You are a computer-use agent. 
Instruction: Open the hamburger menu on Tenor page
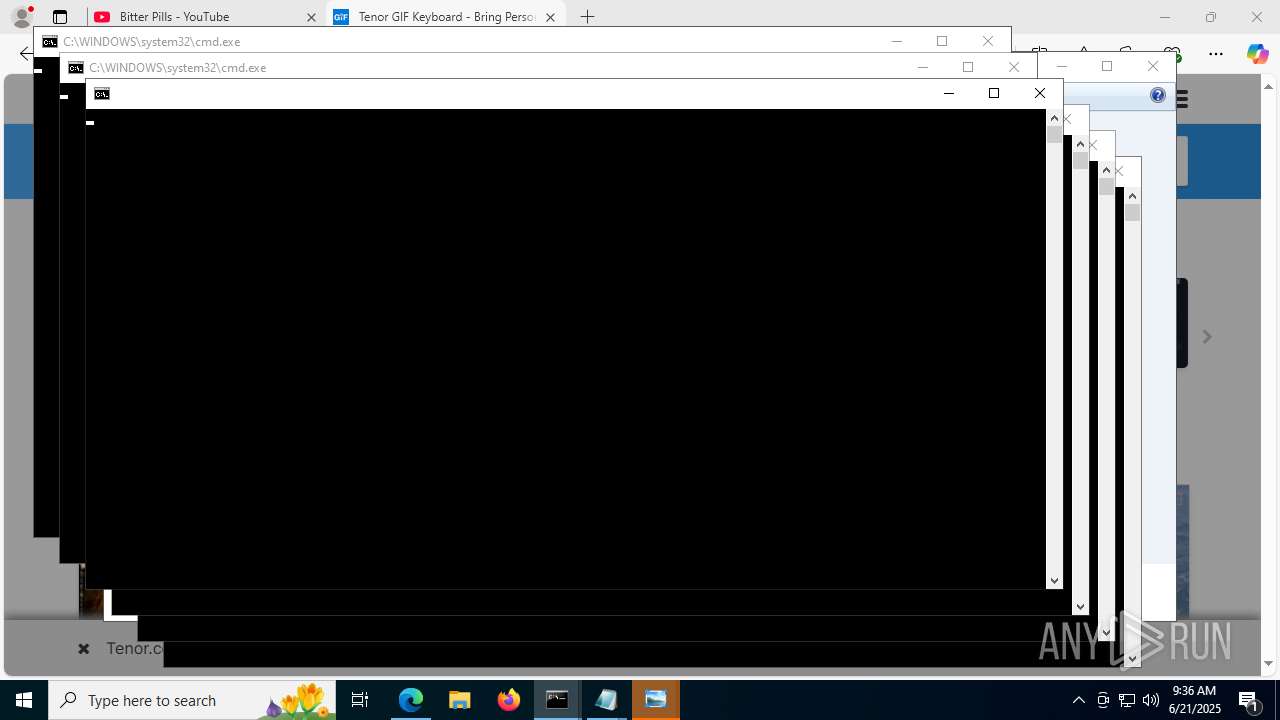(x=1182, y=99)
